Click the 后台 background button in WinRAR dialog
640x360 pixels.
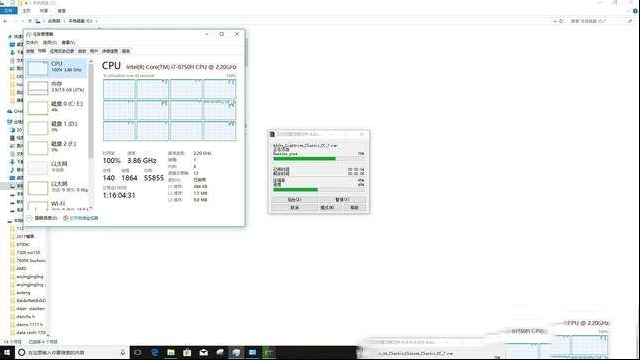(294, 200)
